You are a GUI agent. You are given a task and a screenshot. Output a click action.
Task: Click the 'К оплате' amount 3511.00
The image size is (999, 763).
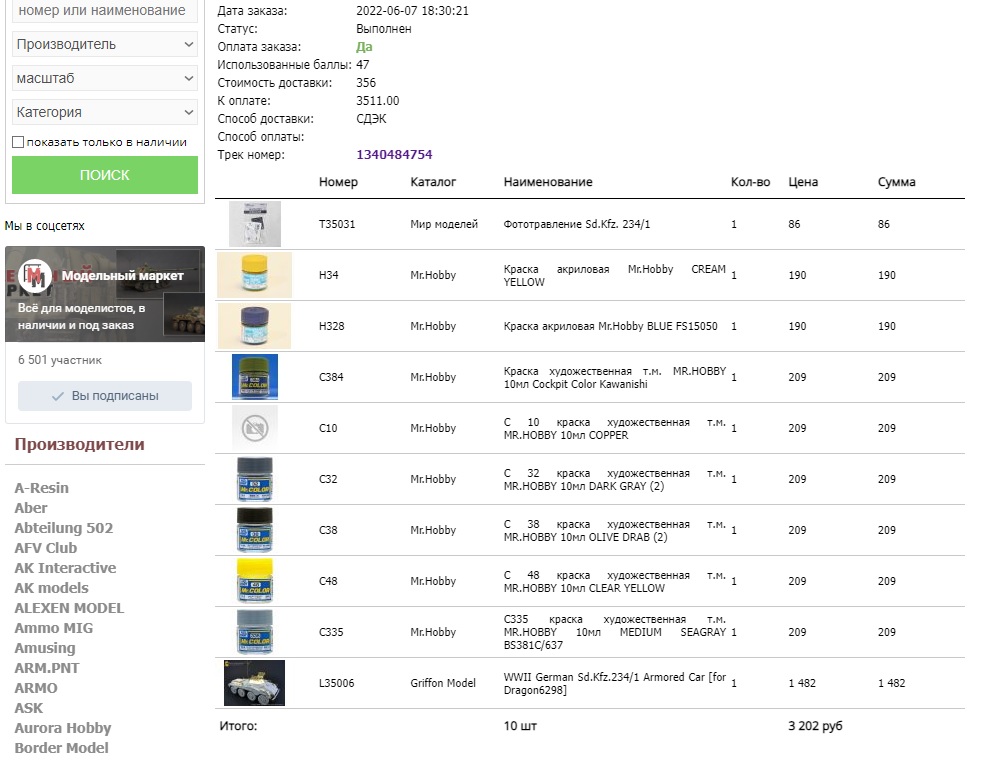(377, 101)
